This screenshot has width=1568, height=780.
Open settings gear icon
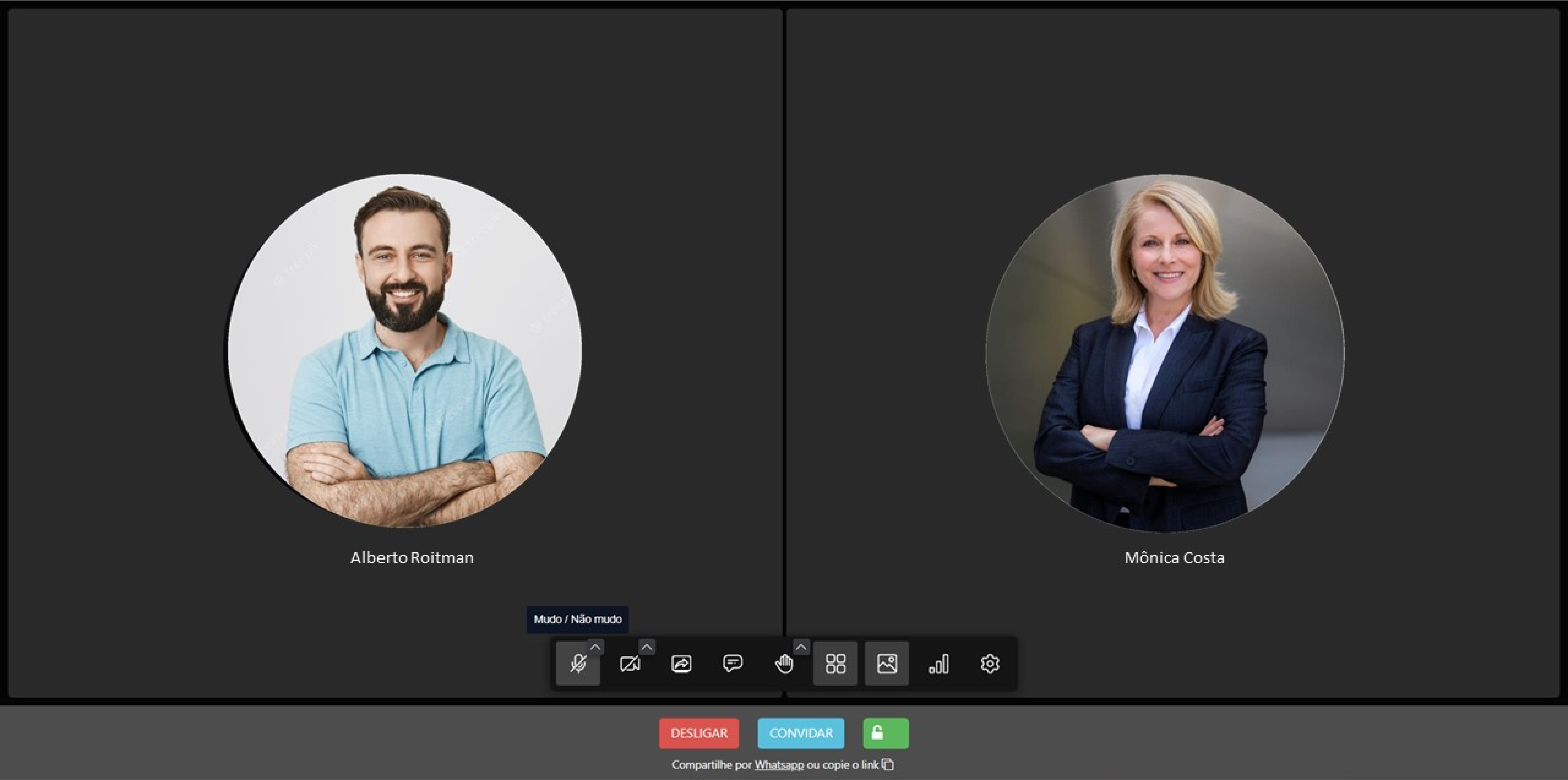990,663
